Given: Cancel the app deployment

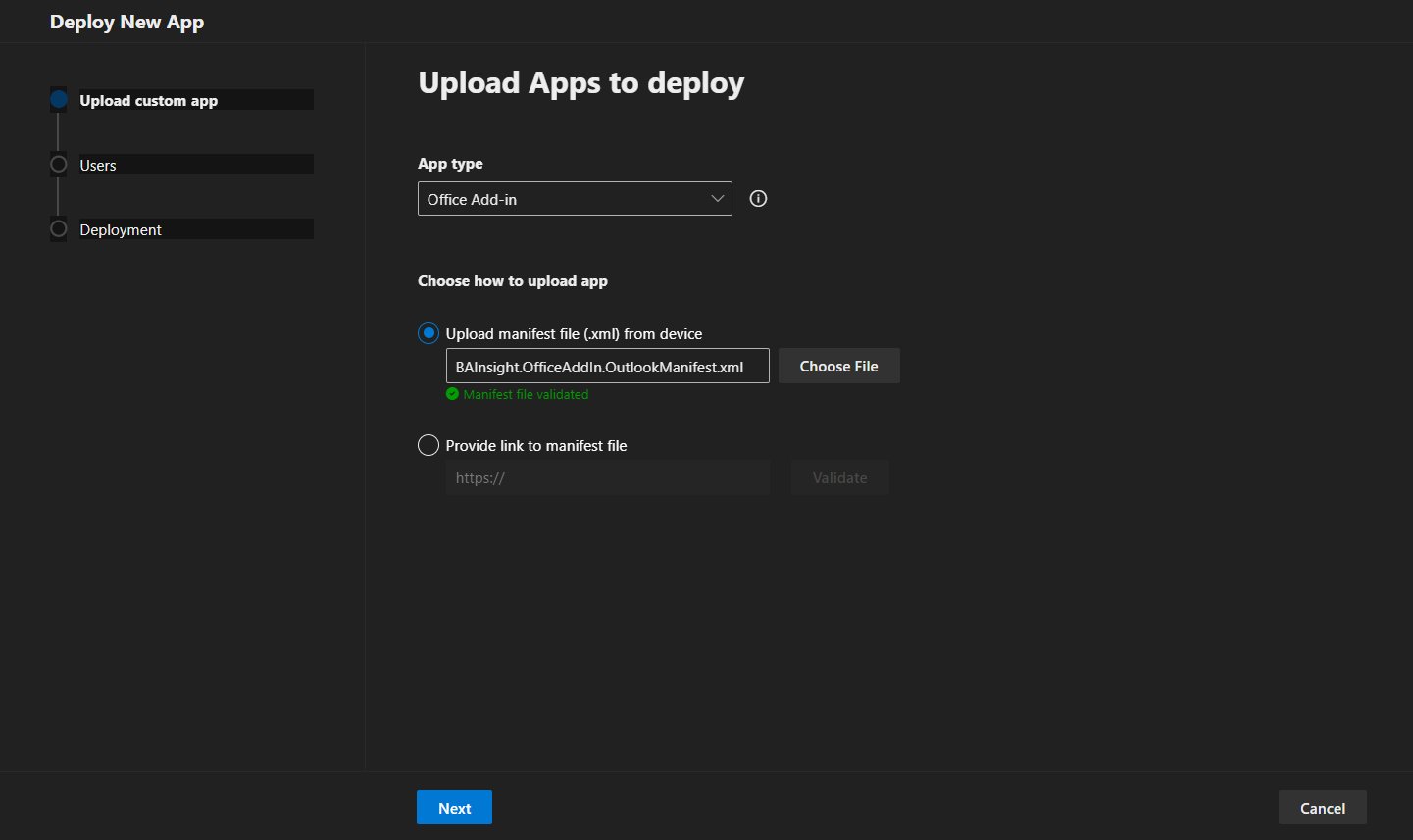Looking at the screenshot, I should pyautogui.click(x=1322, y=808).
